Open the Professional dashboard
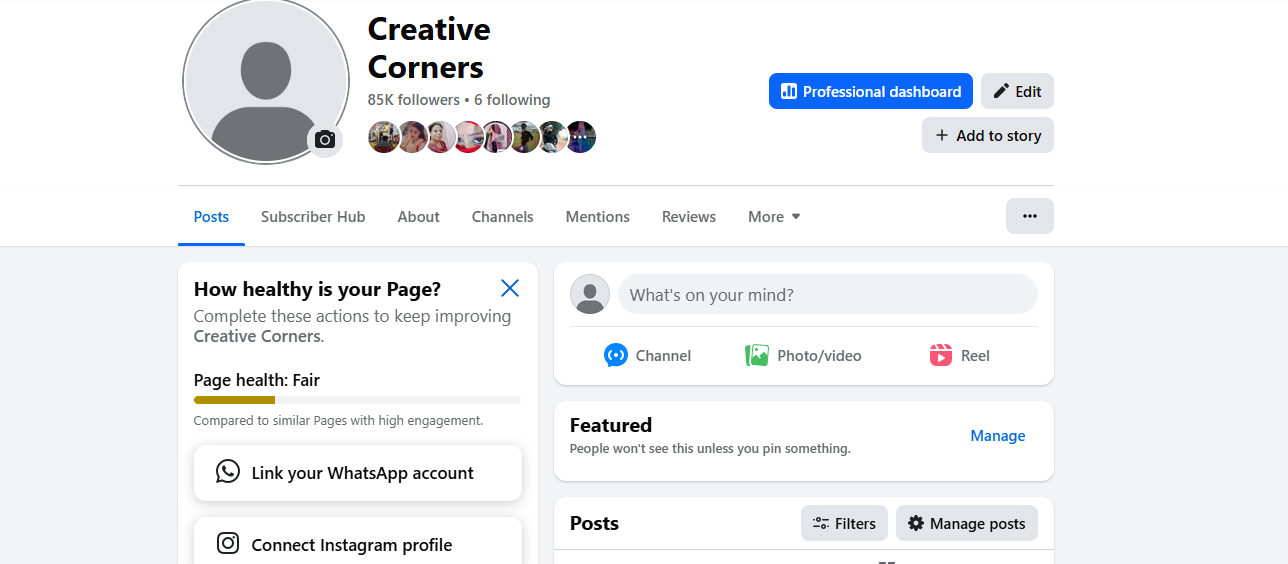Image resolution: width=1288 pixels, height=564 pixels. (870, 91)
